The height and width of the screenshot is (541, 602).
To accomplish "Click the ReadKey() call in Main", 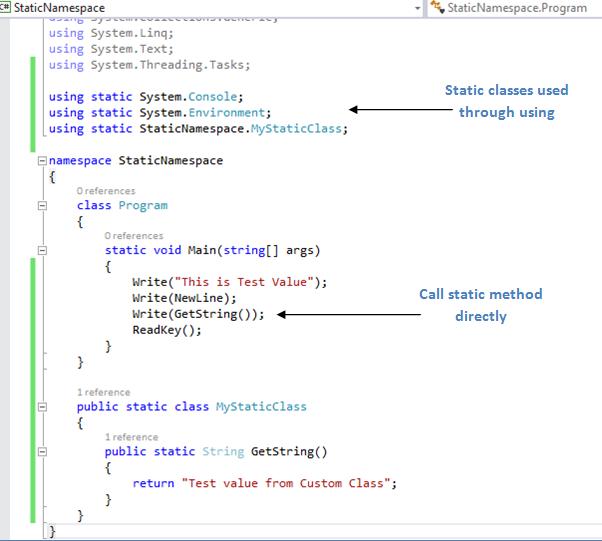I will pyautogui.click(x=167, y=330).
